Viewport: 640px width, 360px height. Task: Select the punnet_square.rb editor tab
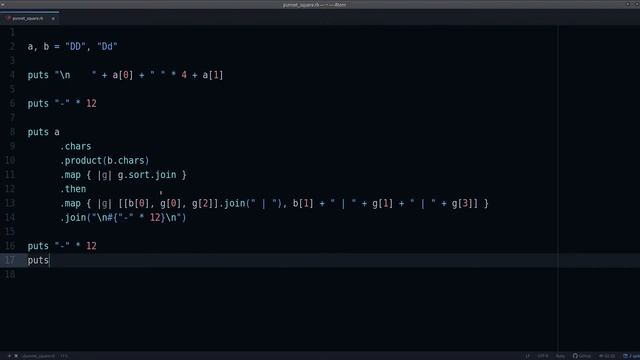(29, 18)
